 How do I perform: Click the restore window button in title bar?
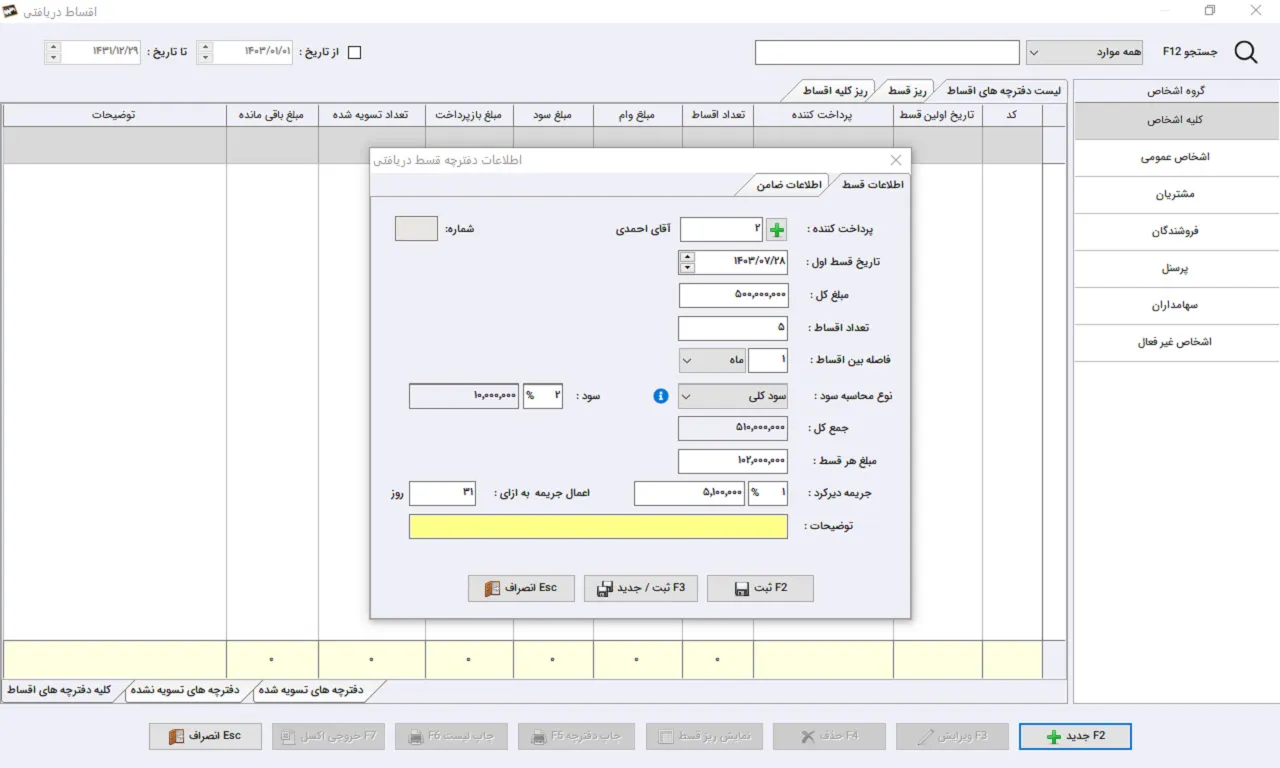(1209, 11)
